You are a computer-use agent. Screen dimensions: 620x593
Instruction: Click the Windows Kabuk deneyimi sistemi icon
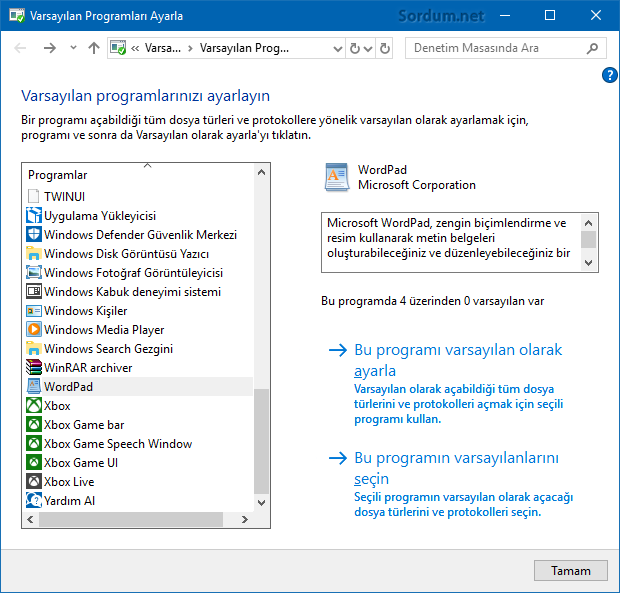(34, 291)
